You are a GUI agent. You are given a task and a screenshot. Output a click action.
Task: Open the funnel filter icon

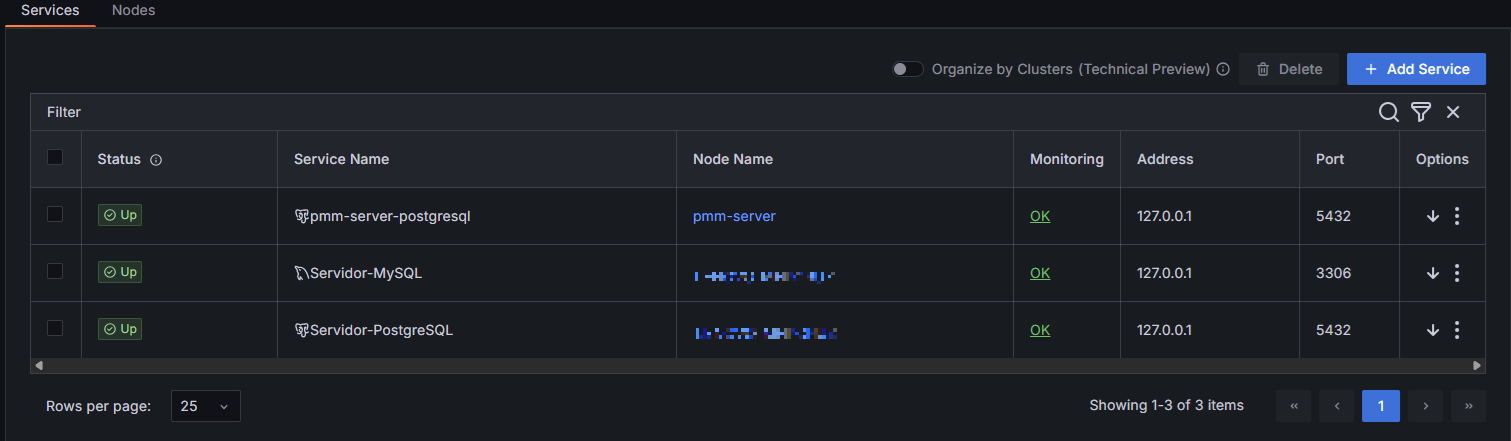pos(1420,112)
